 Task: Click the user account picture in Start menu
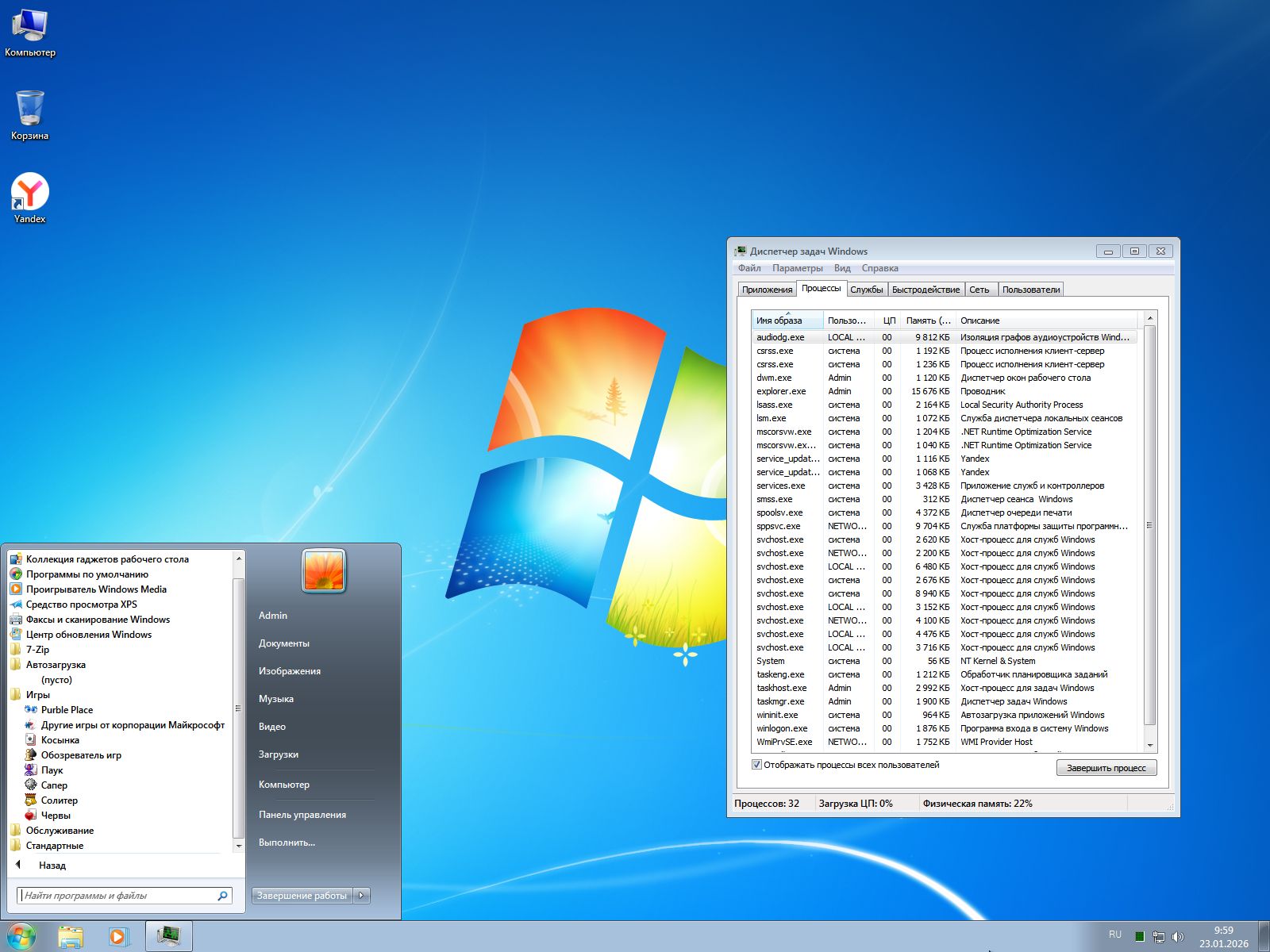click(x=324, y=570)
